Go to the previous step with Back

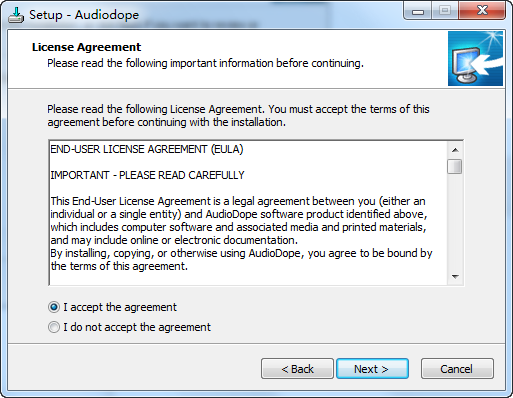pos(297,369)
